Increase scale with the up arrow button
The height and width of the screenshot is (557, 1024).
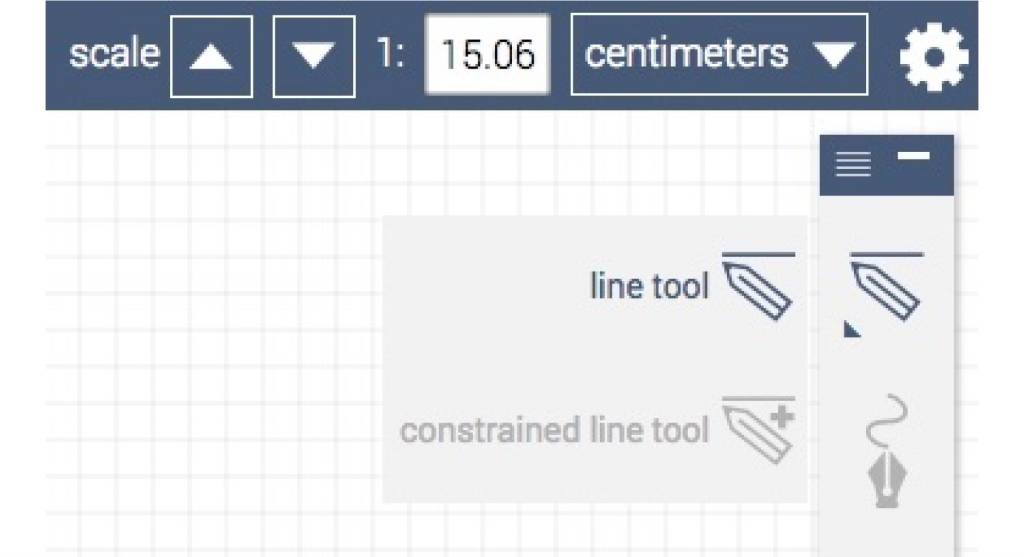211,57
